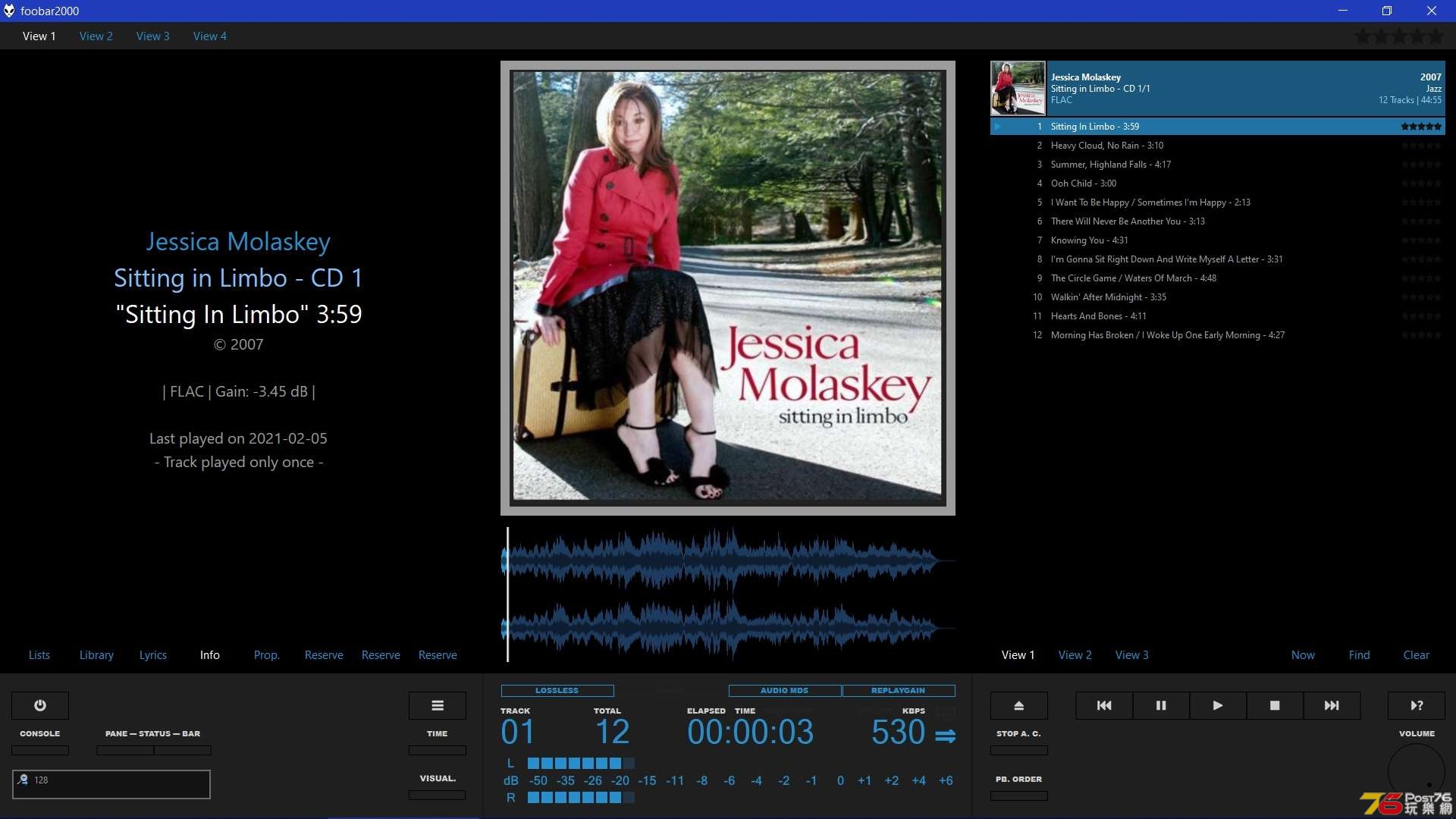Switch to View 4 tab at top
Viewport: 1456px width, 819px height.
click(x=210, y=36)
